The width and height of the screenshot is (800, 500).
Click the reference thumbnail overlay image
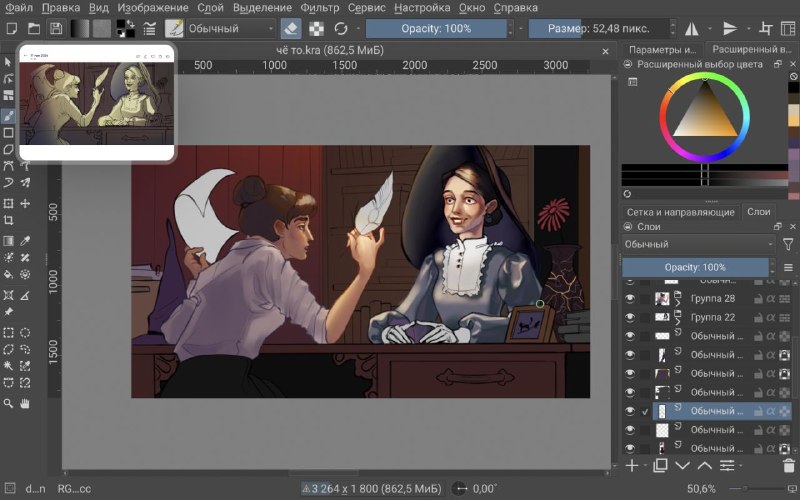click(97, 103)
